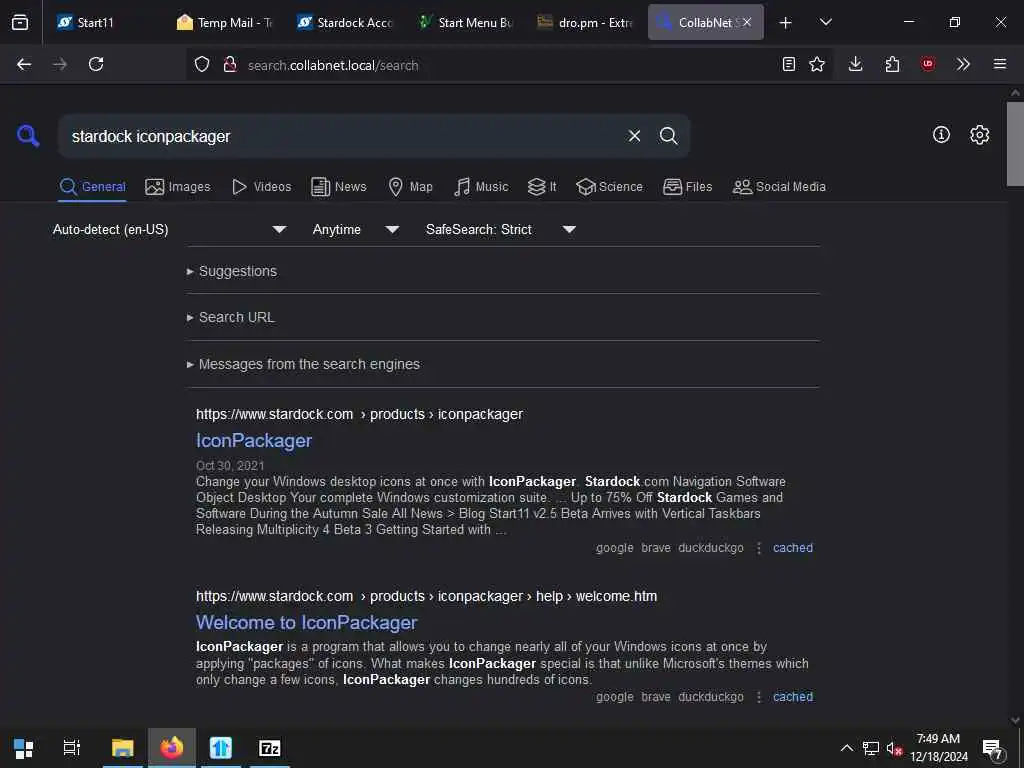The image size is (1024, 768).
Task: Open a new browser tab
Action: 786,22
